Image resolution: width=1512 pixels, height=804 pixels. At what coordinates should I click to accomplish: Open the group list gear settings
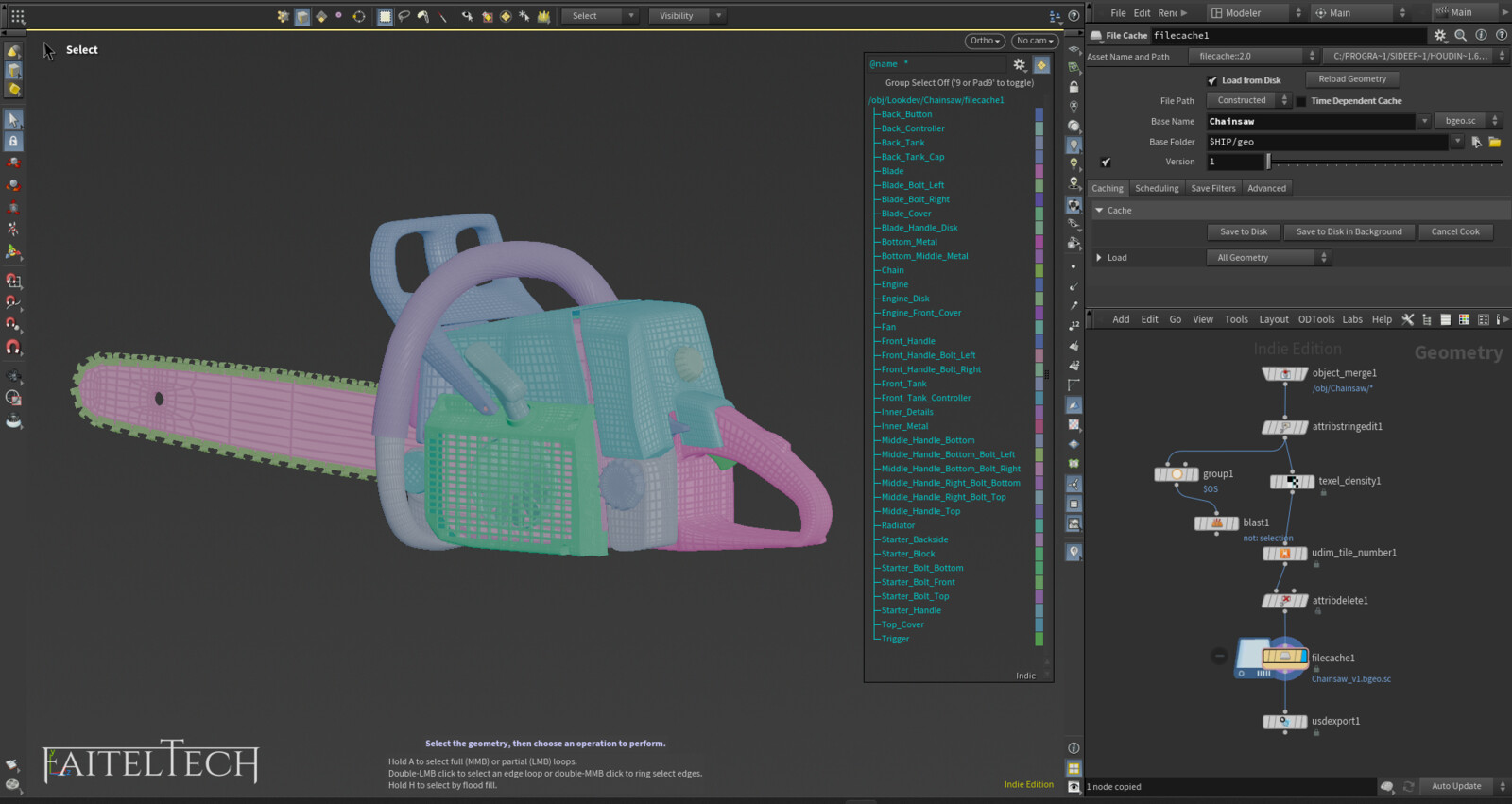1020,65
